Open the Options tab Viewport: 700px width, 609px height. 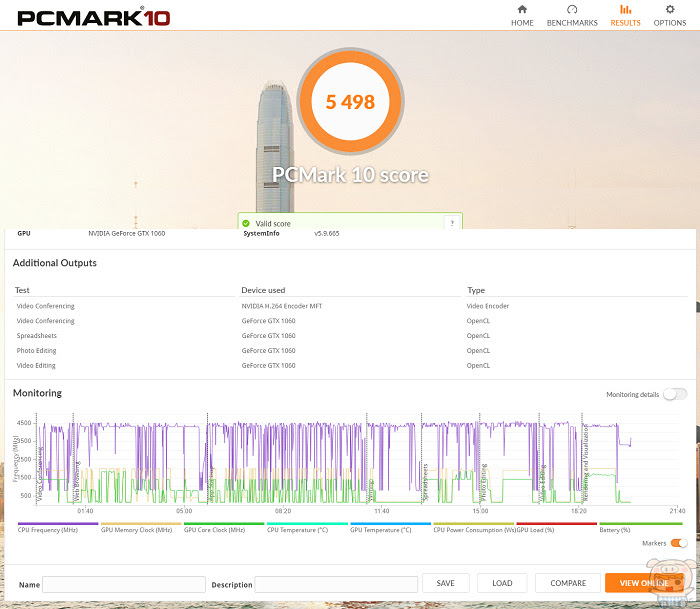pyautogui.click(x=670, y=16)
